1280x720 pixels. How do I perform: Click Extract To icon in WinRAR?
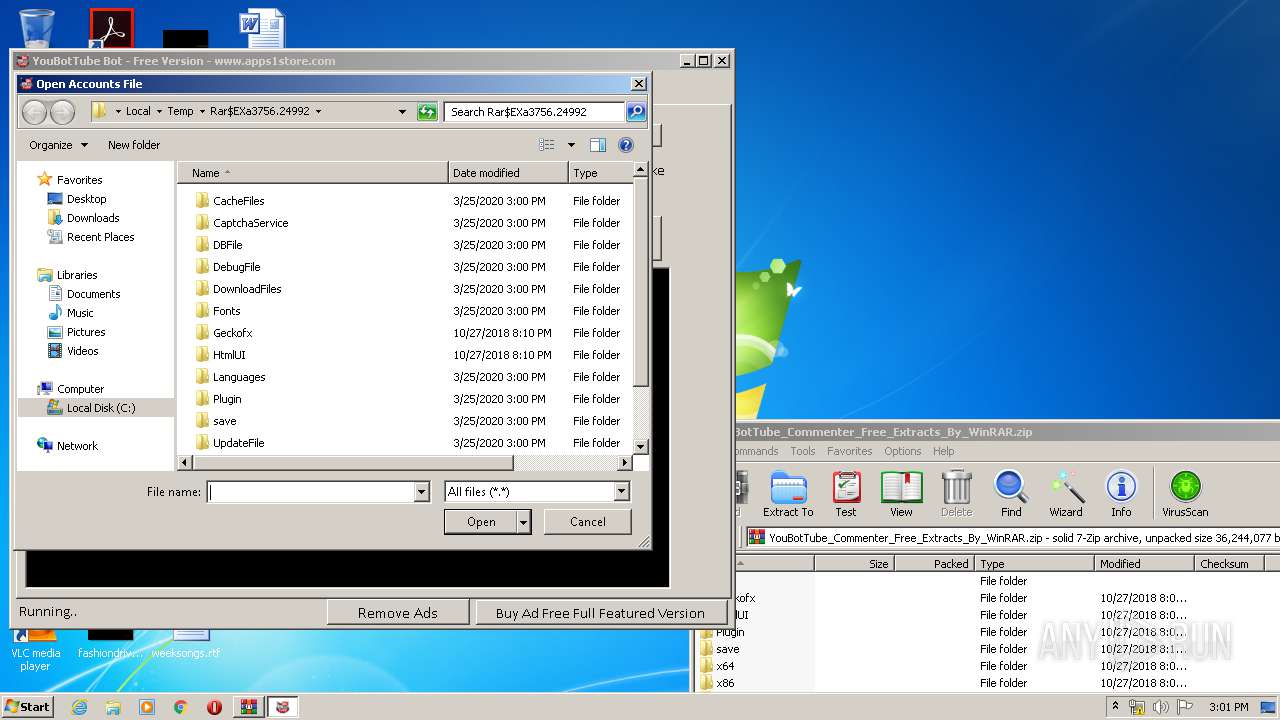[x=788, y=493]
